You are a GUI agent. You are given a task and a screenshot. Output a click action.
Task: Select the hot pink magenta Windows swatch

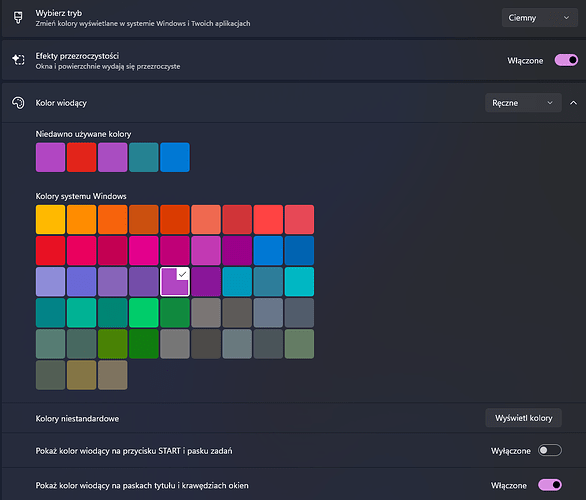pyautogui.click(x=144, y=250)
